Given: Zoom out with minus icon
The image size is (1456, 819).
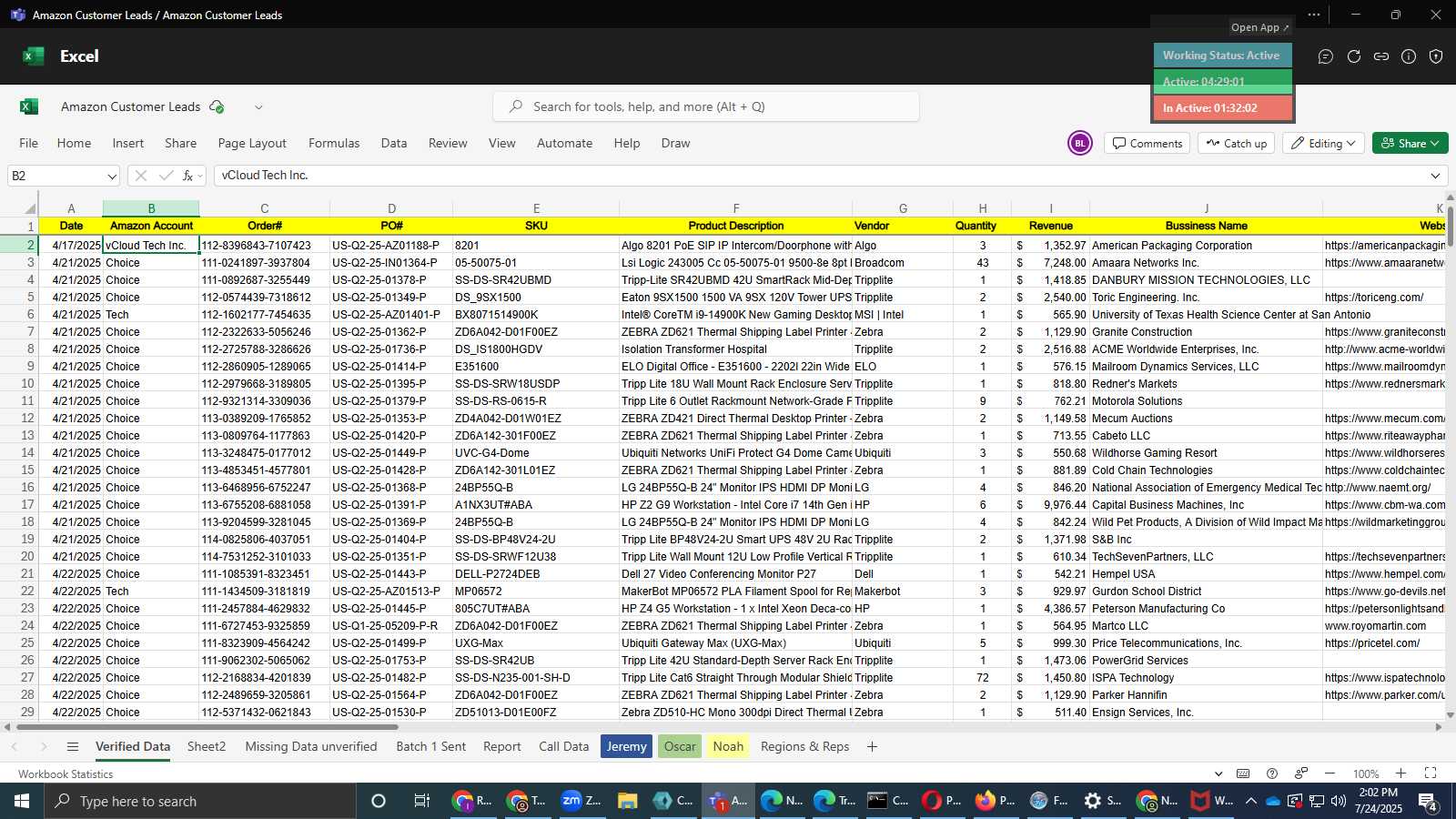Looking at the screenshot, I should (1330, 773).
